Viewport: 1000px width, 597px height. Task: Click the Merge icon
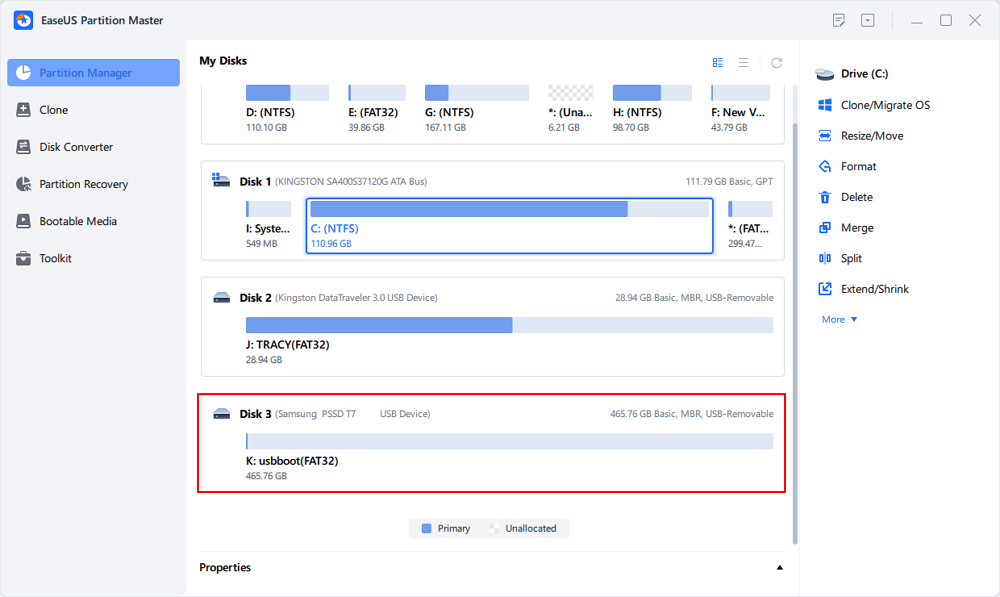(825, 228)
